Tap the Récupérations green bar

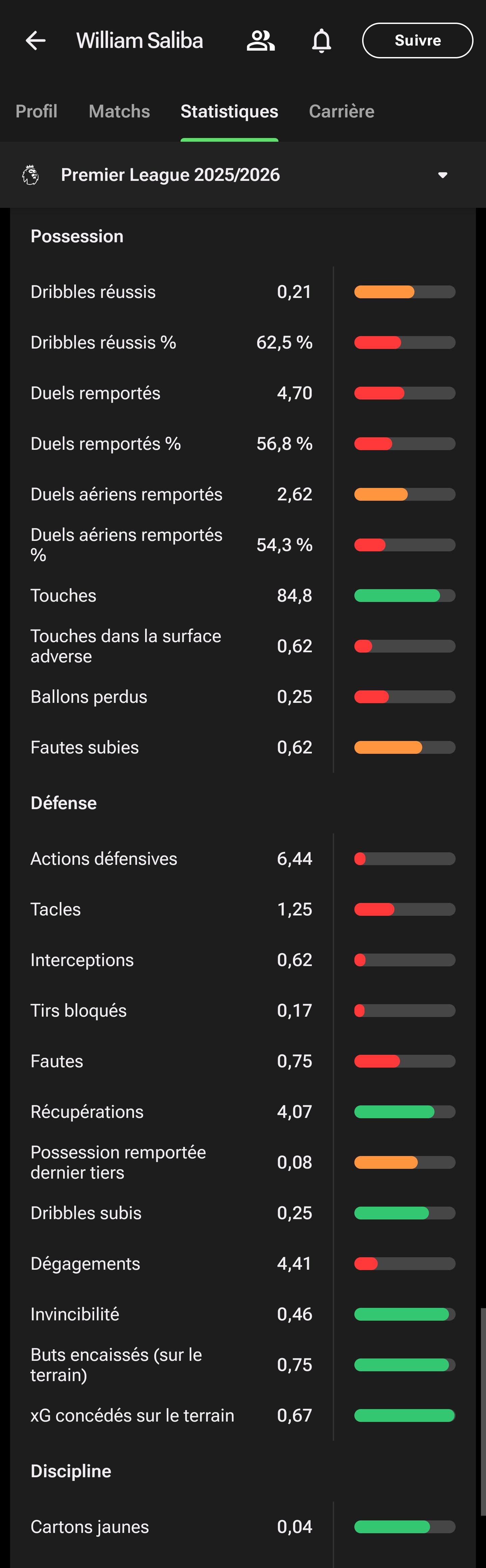[404, 1112]
